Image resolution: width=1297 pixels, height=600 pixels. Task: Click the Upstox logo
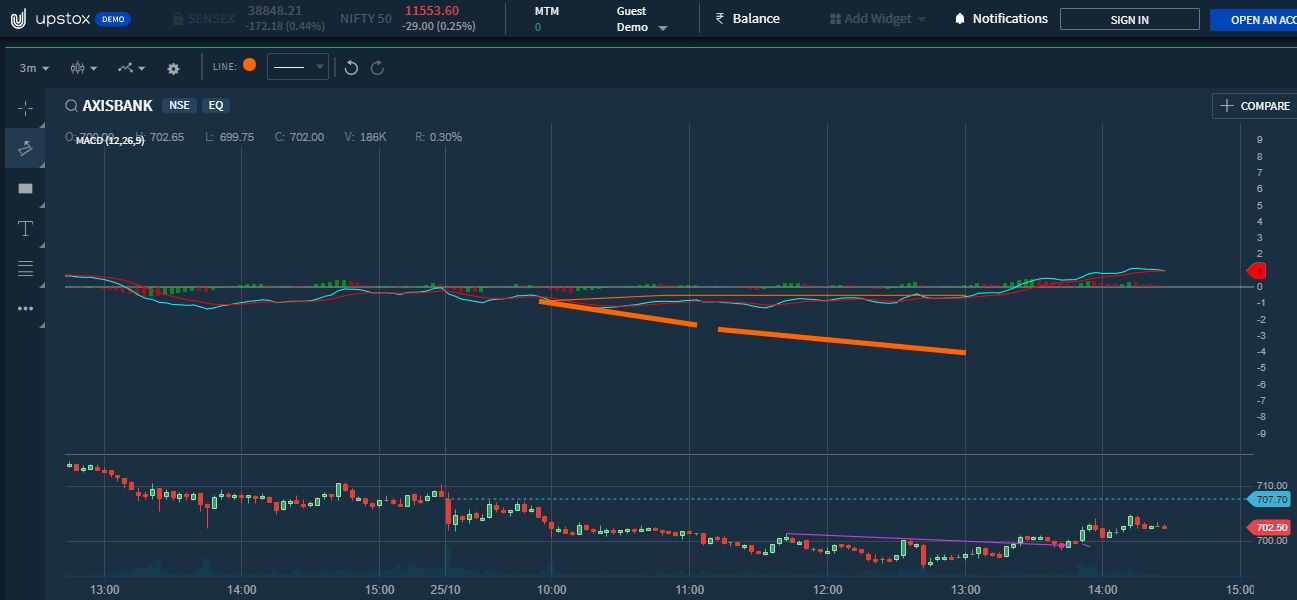[70, 19]
